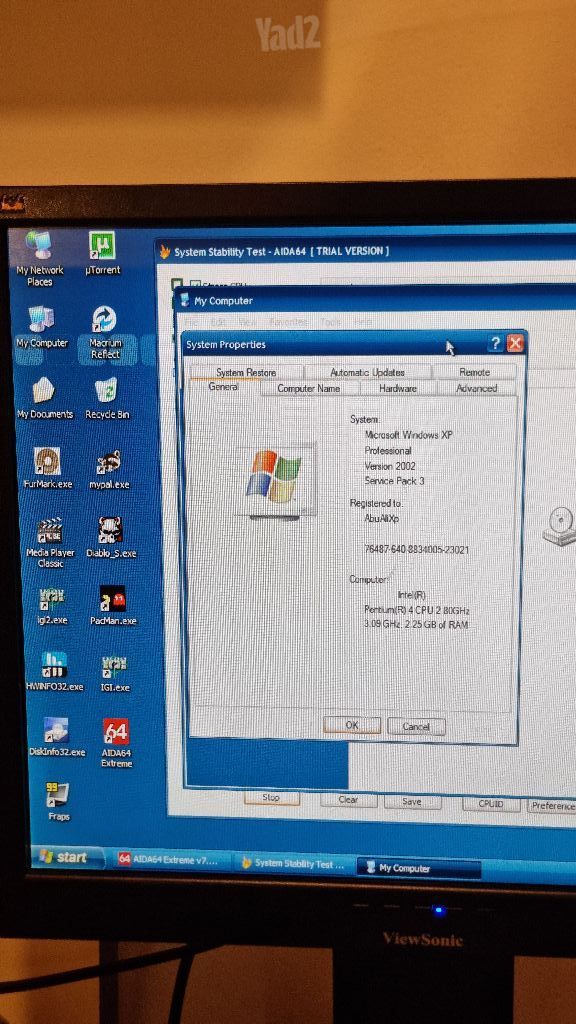Switch to System Stability Test taskbar button
The width and height of the screenshot is (576, 1024).
(295, 864)
